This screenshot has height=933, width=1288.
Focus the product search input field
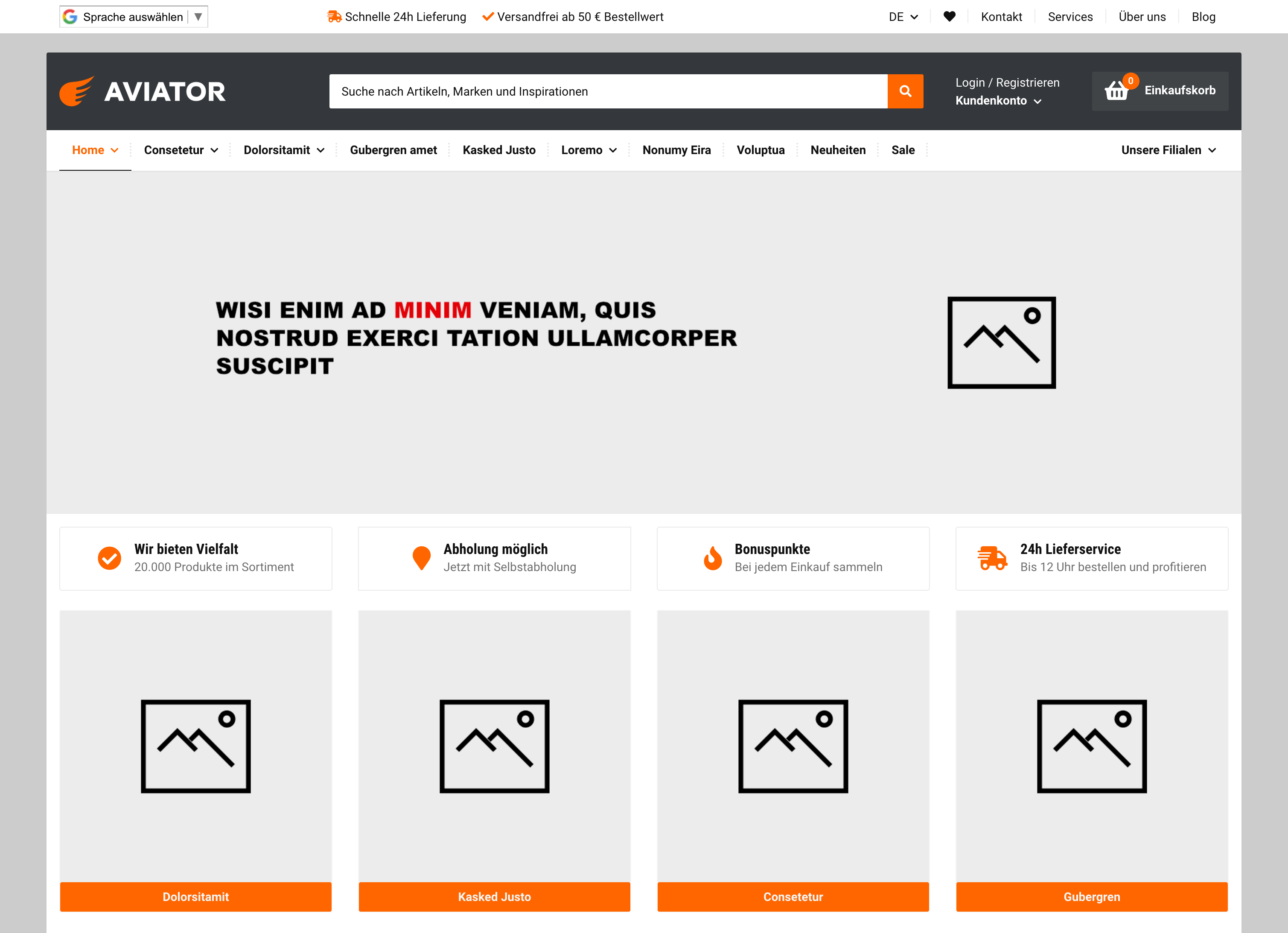click(x=608, y=91)
